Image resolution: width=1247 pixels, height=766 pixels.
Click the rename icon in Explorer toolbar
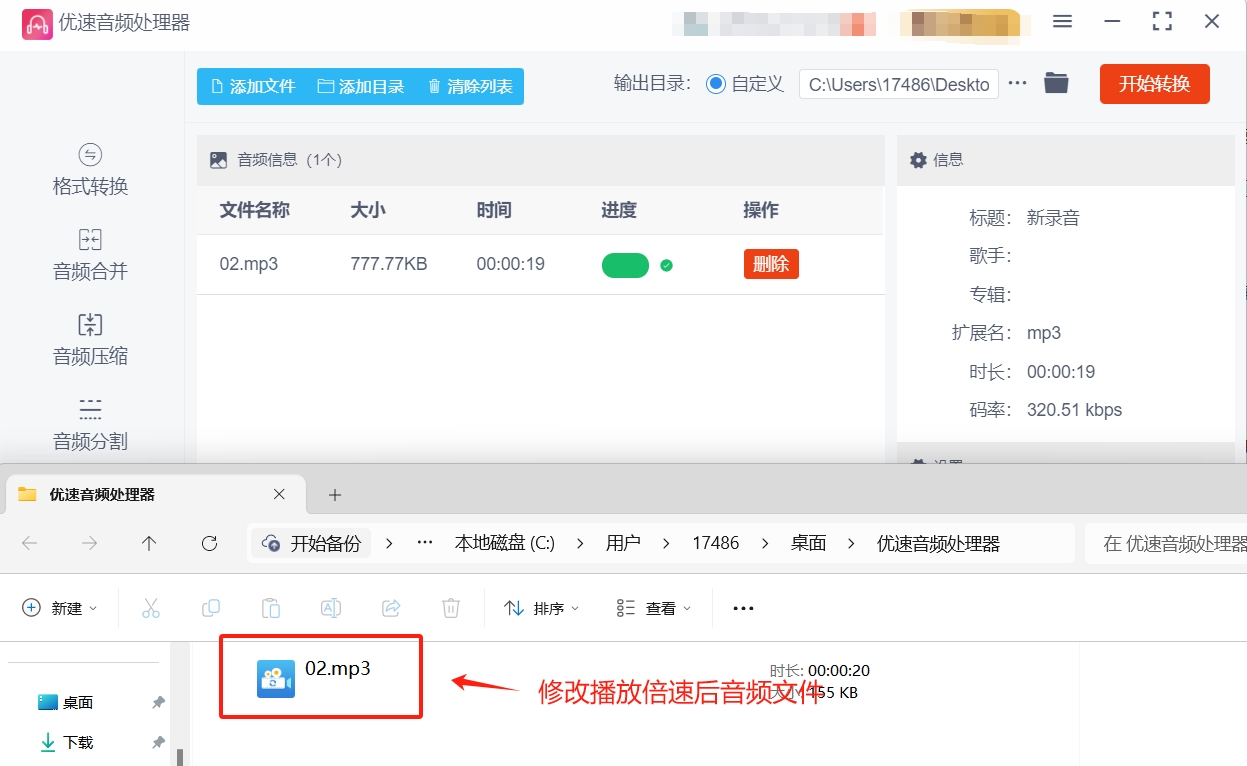(331, 608)
